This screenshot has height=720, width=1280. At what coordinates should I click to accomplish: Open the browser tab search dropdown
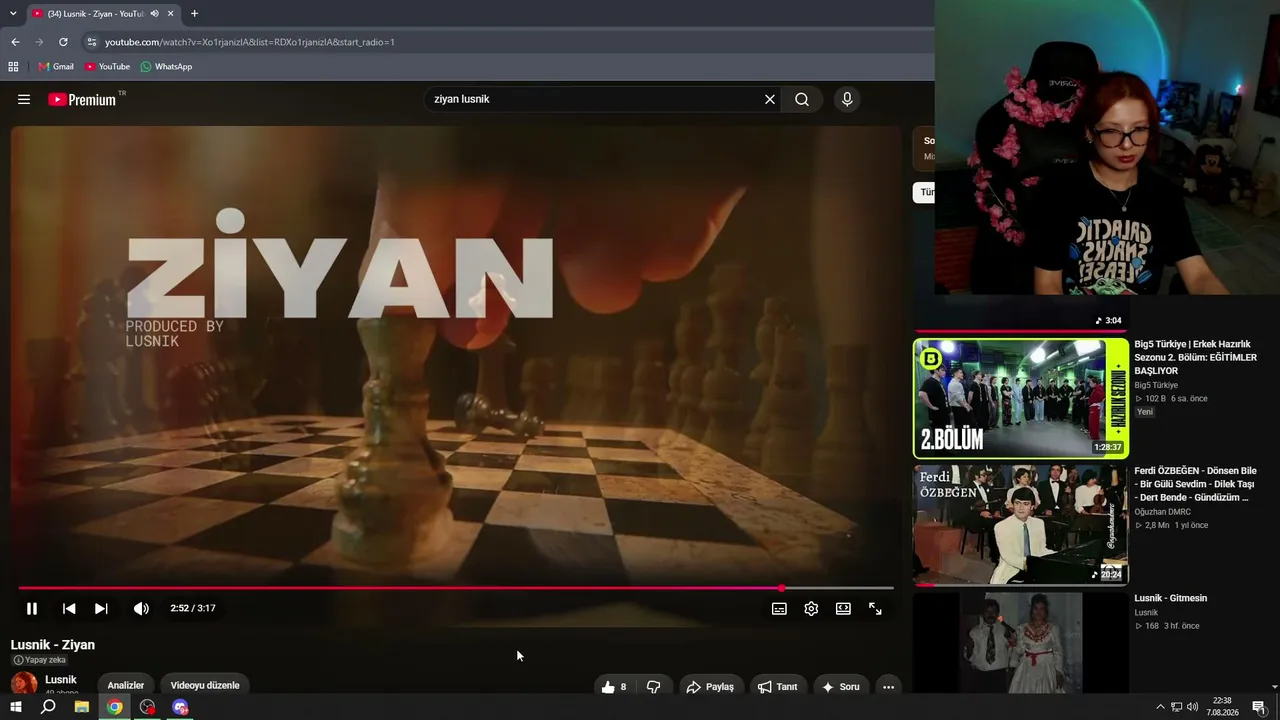[12, 14]
